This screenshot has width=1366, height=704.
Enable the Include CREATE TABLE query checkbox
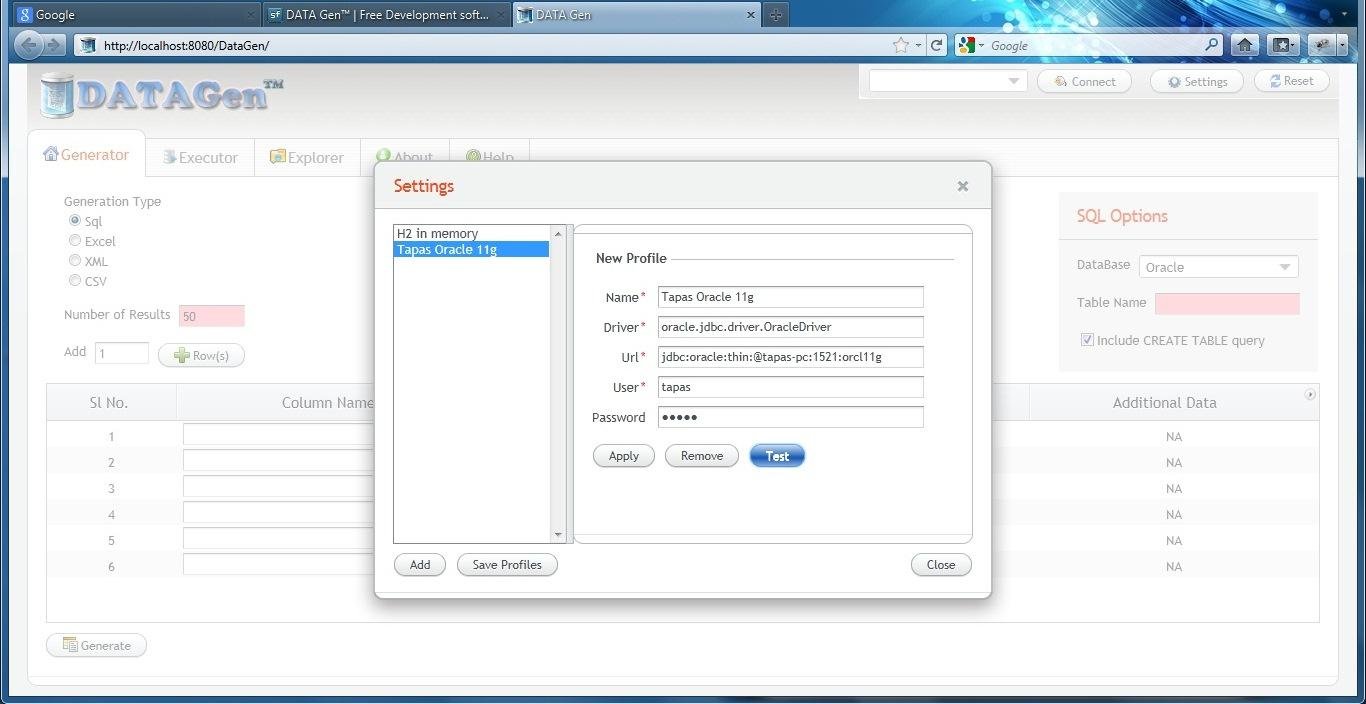point(1087,339)
